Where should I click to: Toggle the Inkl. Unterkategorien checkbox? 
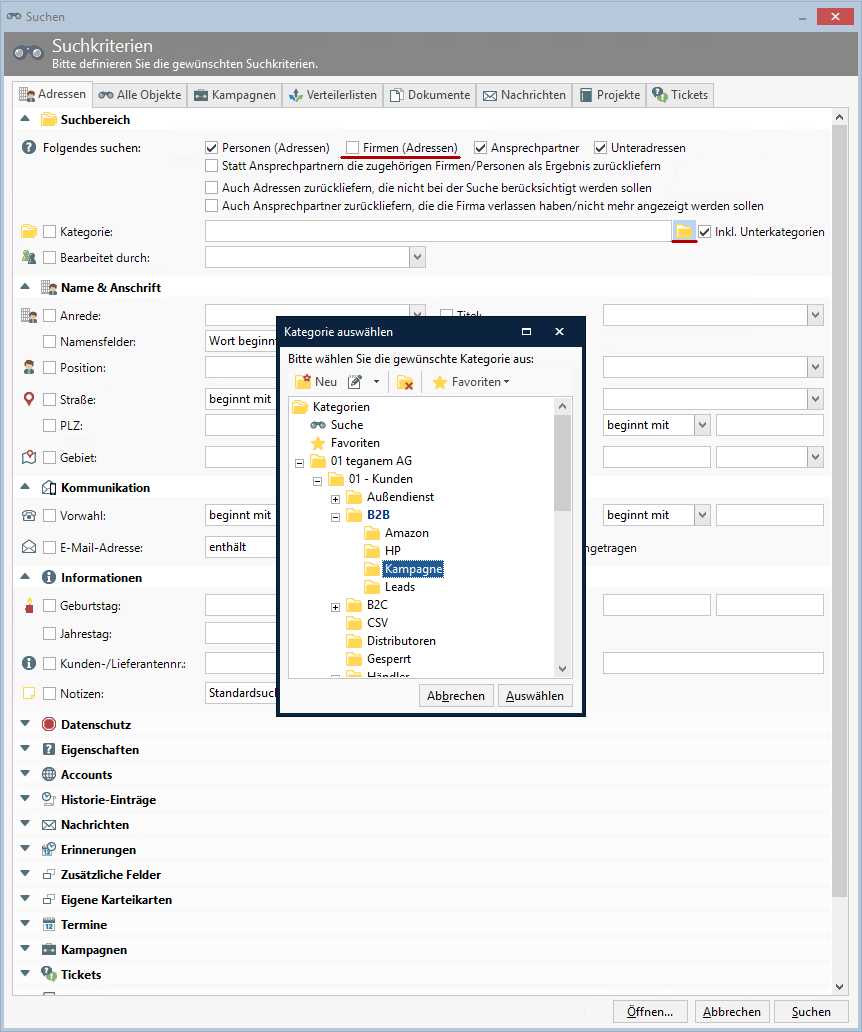(705, 232)
